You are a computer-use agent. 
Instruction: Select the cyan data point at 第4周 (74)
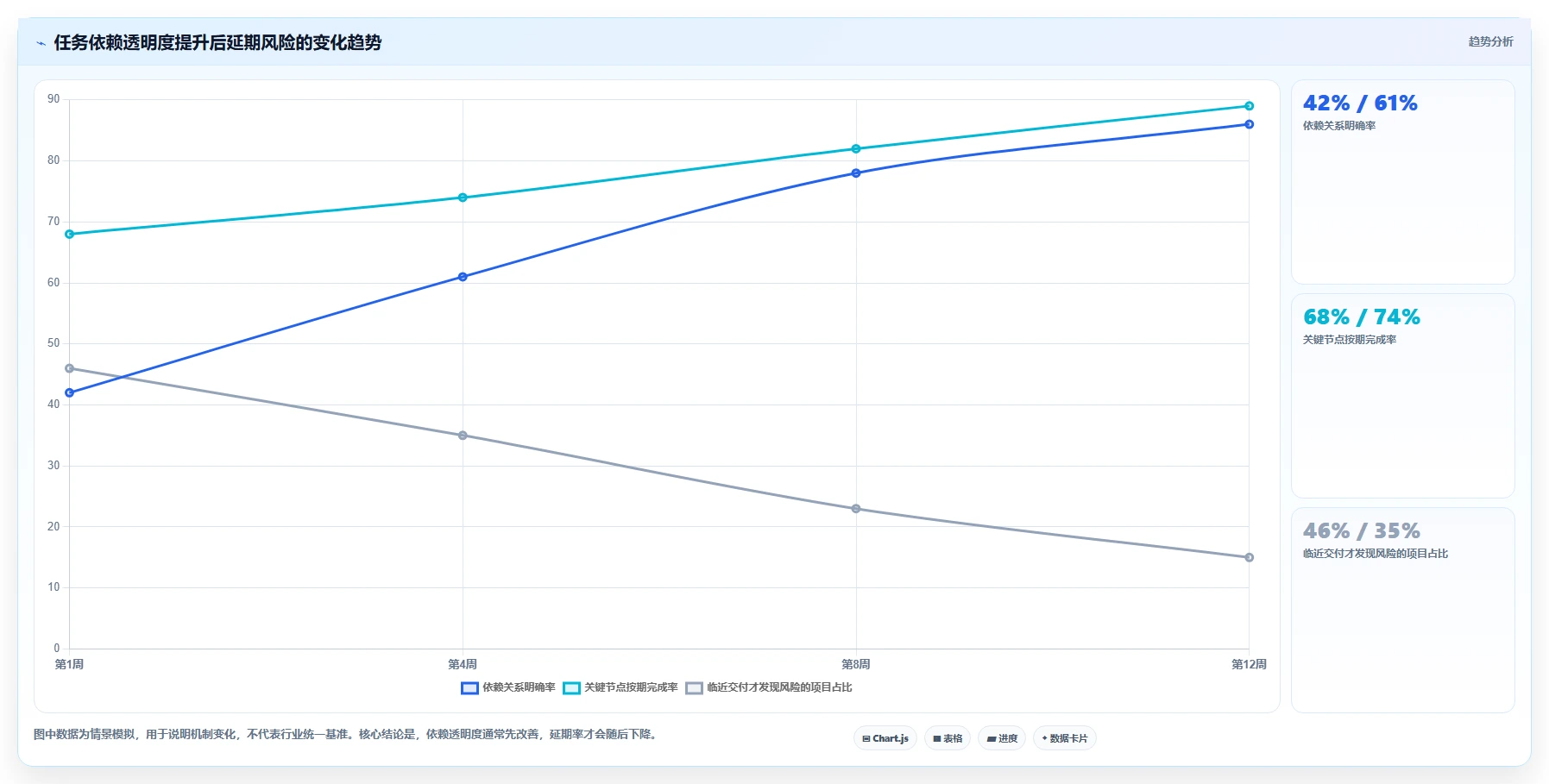tap(463, 198)
